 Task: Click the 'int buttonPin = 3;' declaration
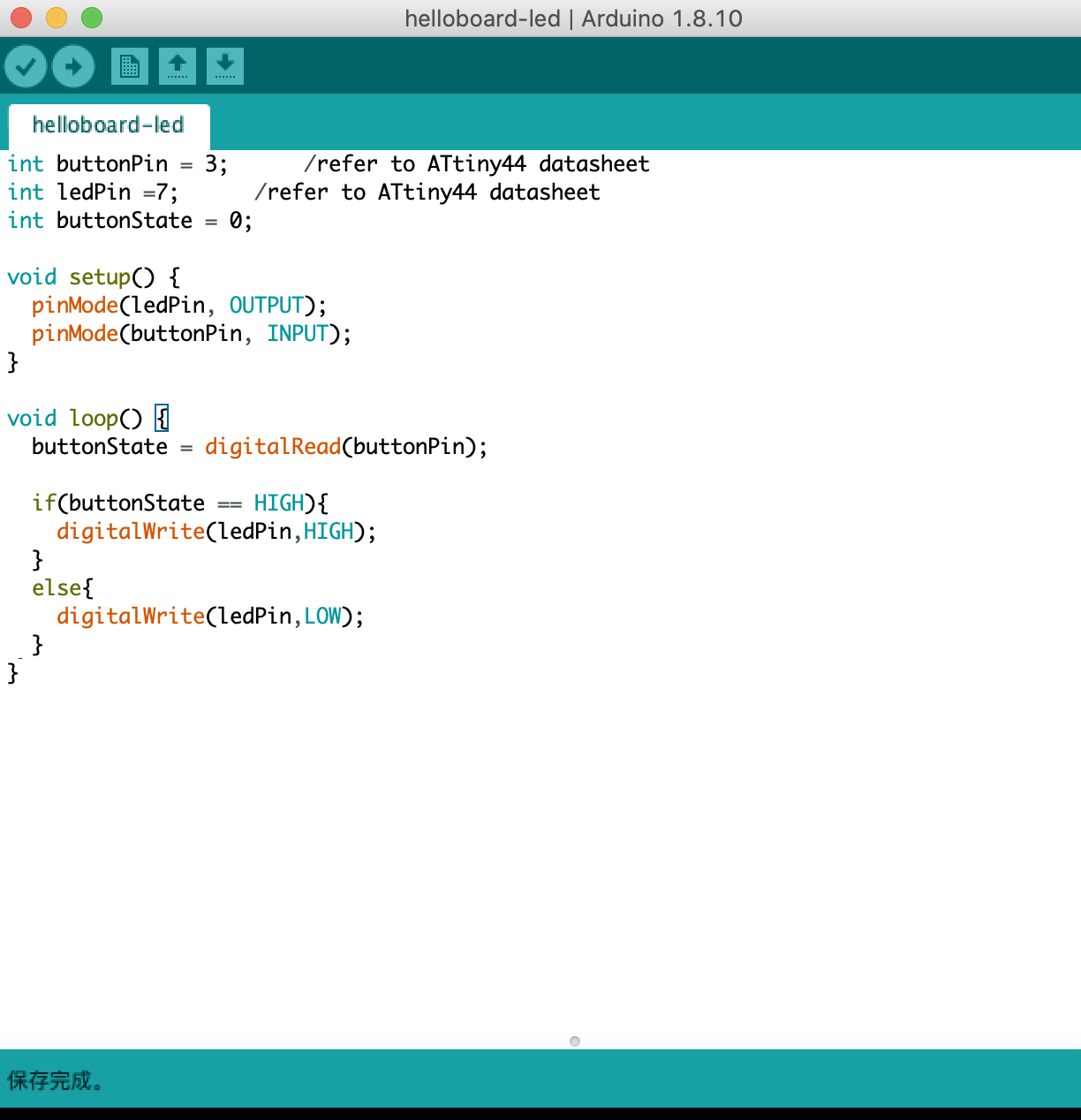(x=117, y=164)
